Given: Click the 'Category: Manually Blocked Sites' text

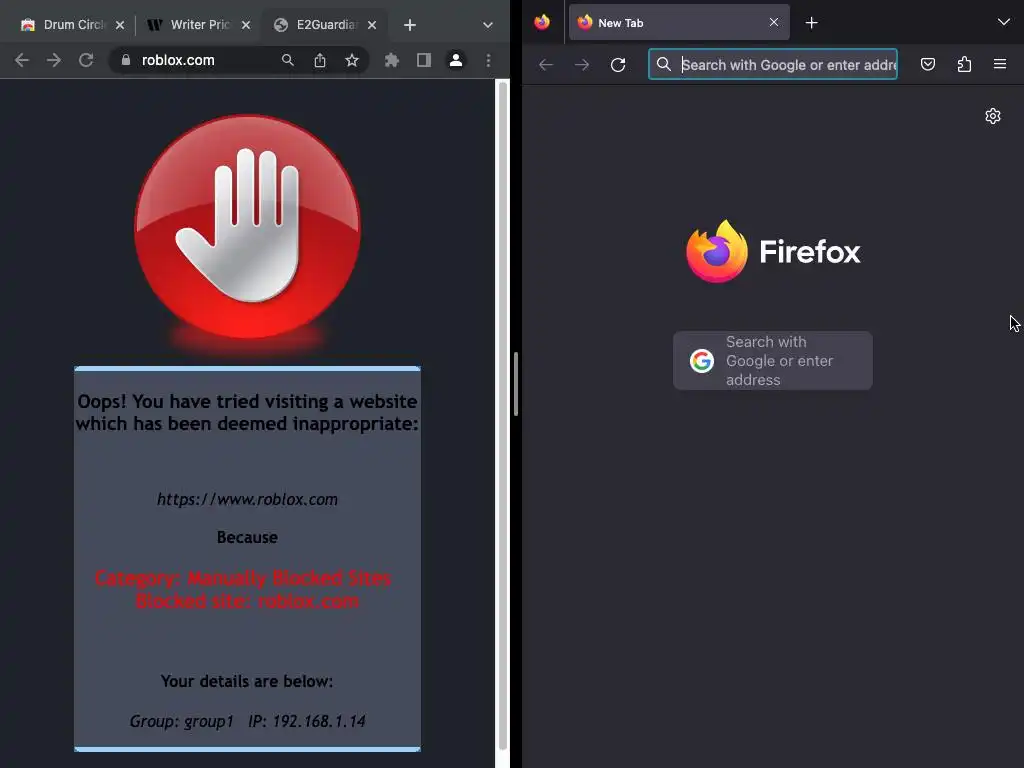Looking at the screenshot, I should [243, 578].
